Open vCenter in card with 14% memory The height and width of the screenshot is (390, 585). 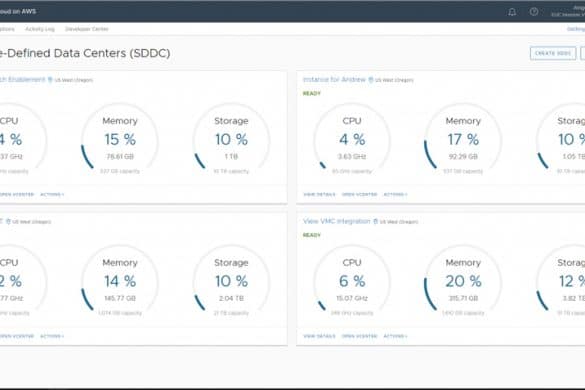tap(17, 336)
